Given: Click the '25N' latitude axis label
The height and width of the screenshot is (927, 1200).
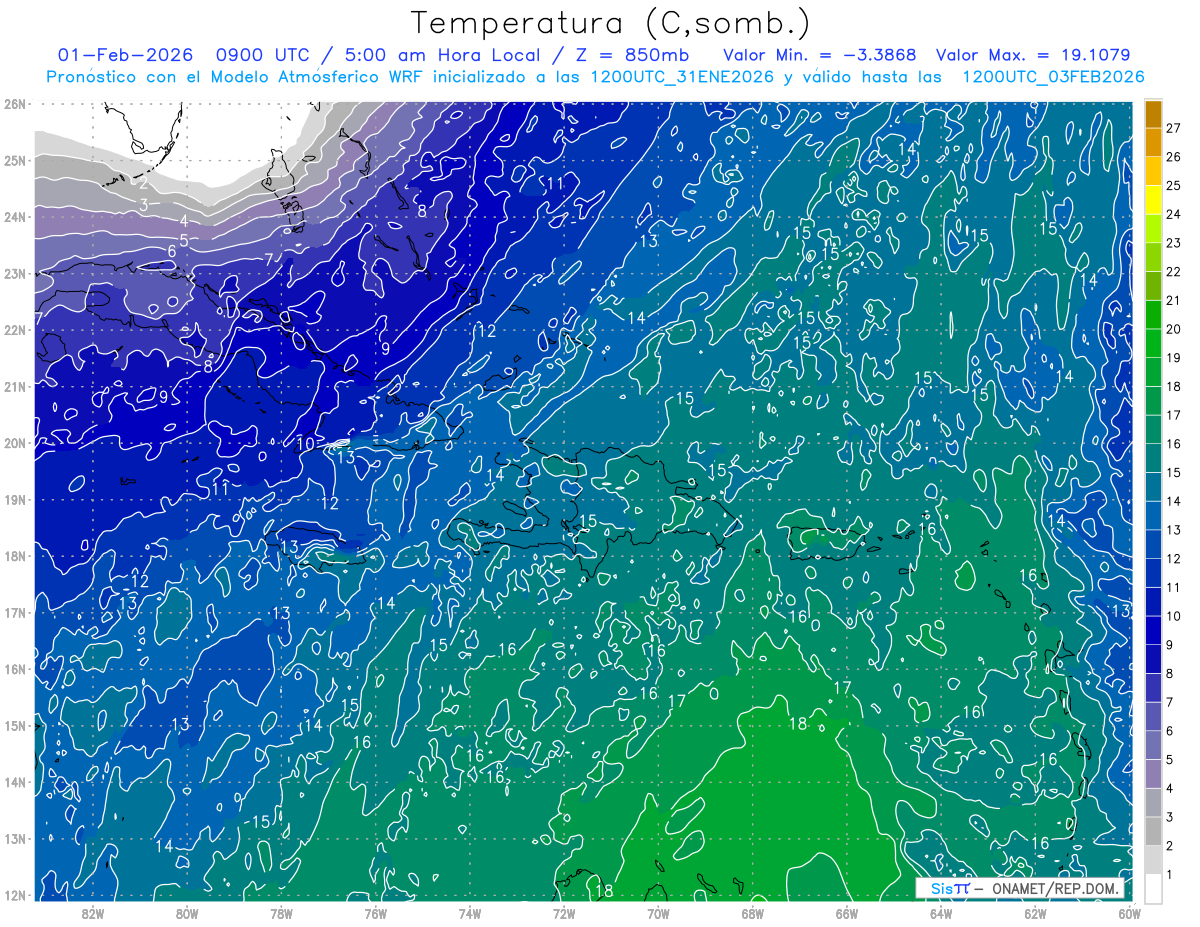Looking at the screenshot, I should 14,160.
